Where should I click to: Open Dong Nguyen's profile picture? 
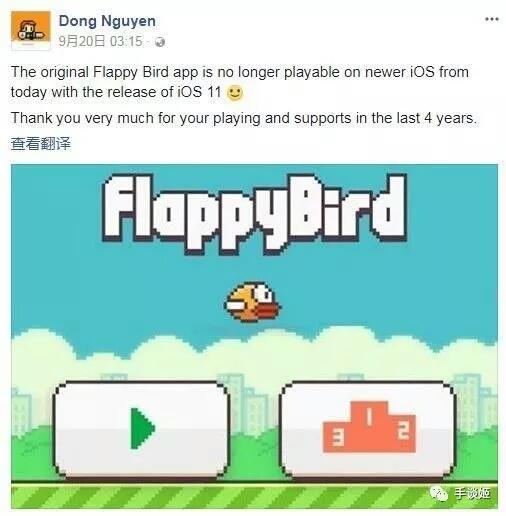31,30
